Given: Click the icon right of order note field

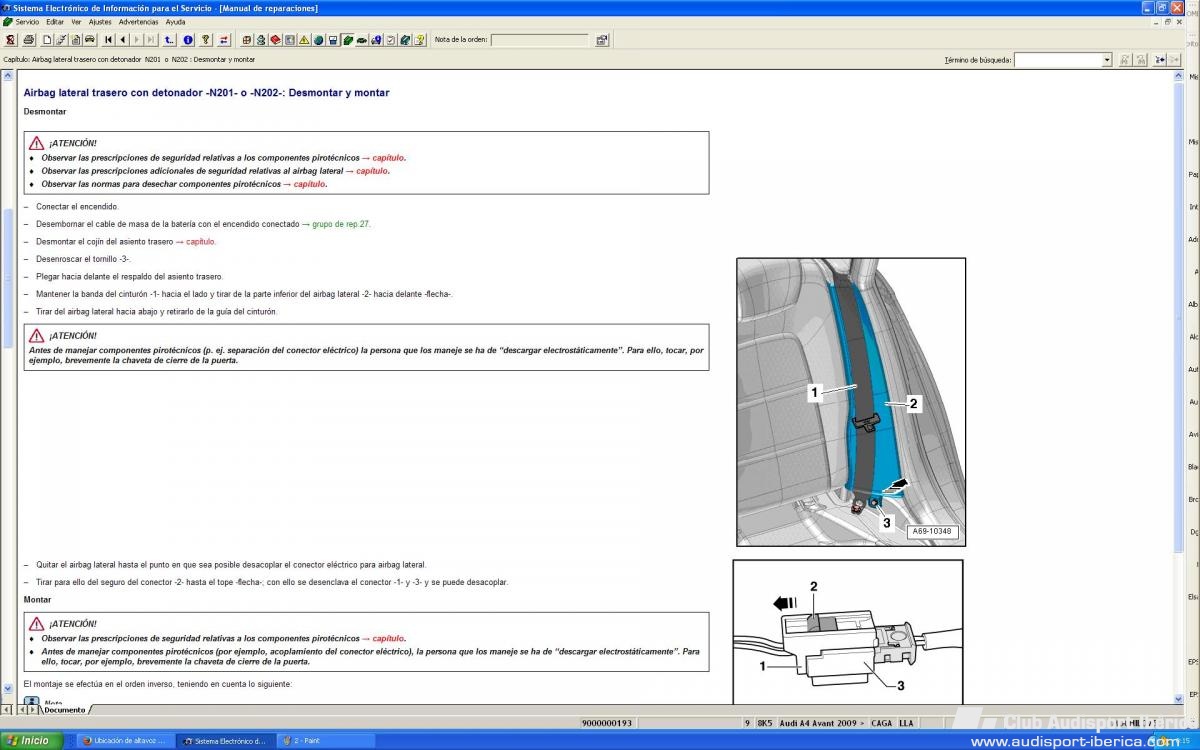Looking at the screenshot, I should pos(602,40).
